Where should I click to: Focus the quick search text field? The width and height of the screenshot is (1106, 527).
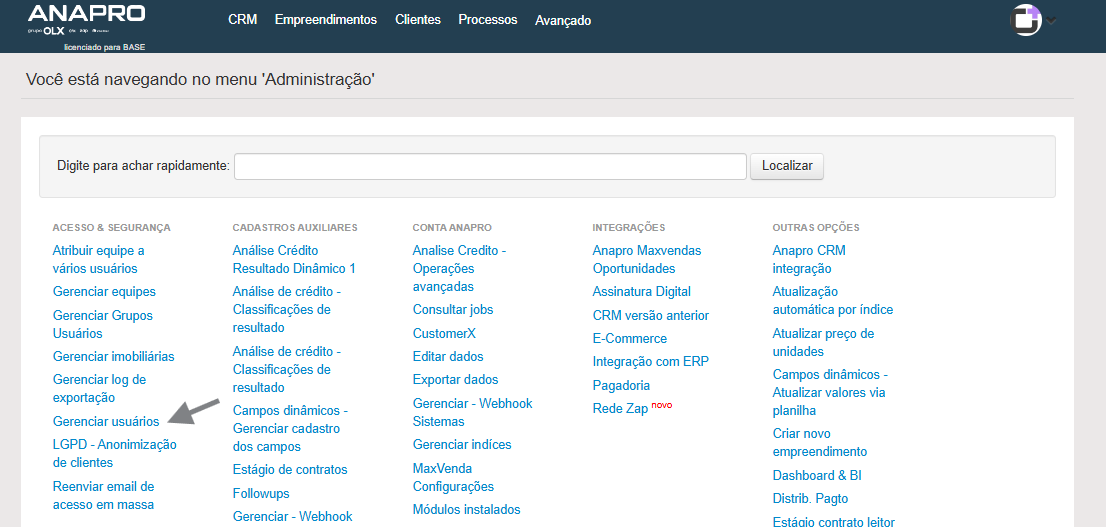(x=490, y=166)
